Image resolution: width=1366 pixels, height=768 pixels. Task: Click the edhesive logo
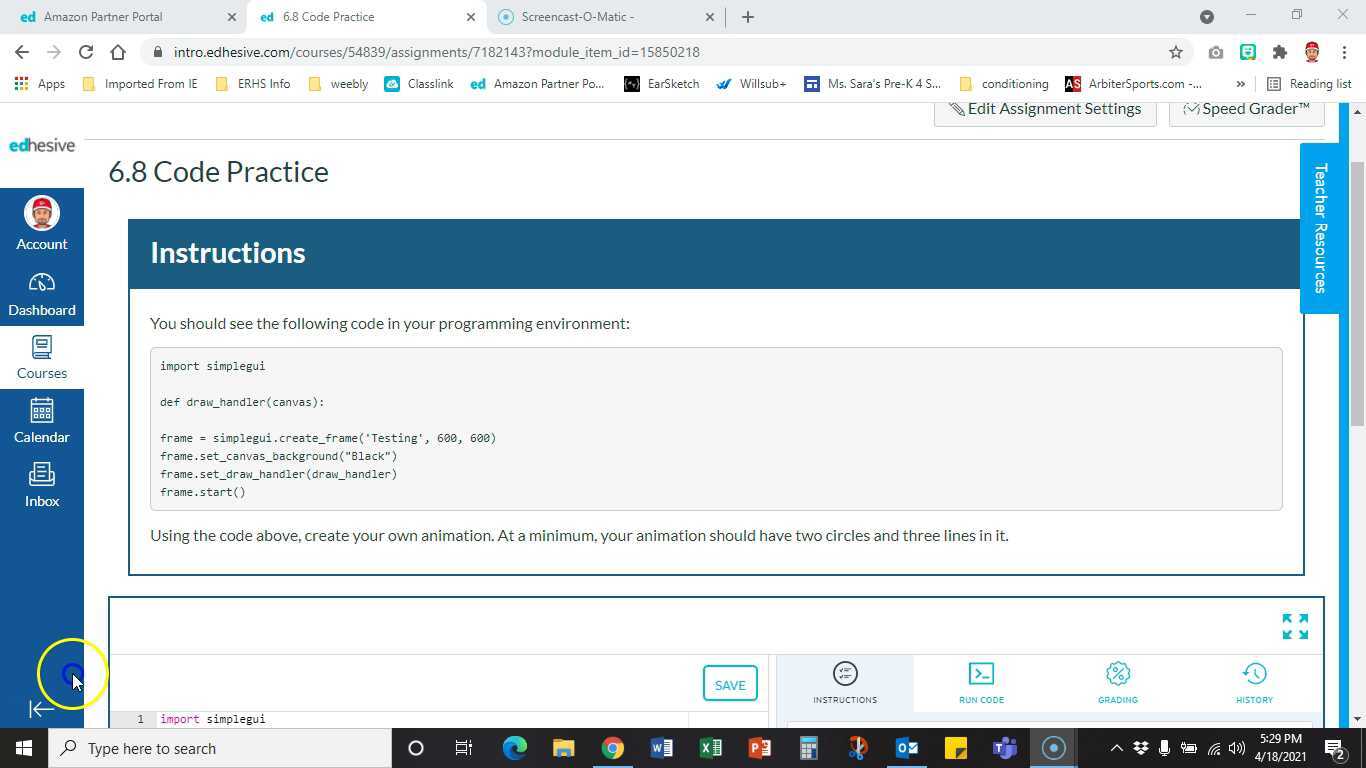point(42,145)
